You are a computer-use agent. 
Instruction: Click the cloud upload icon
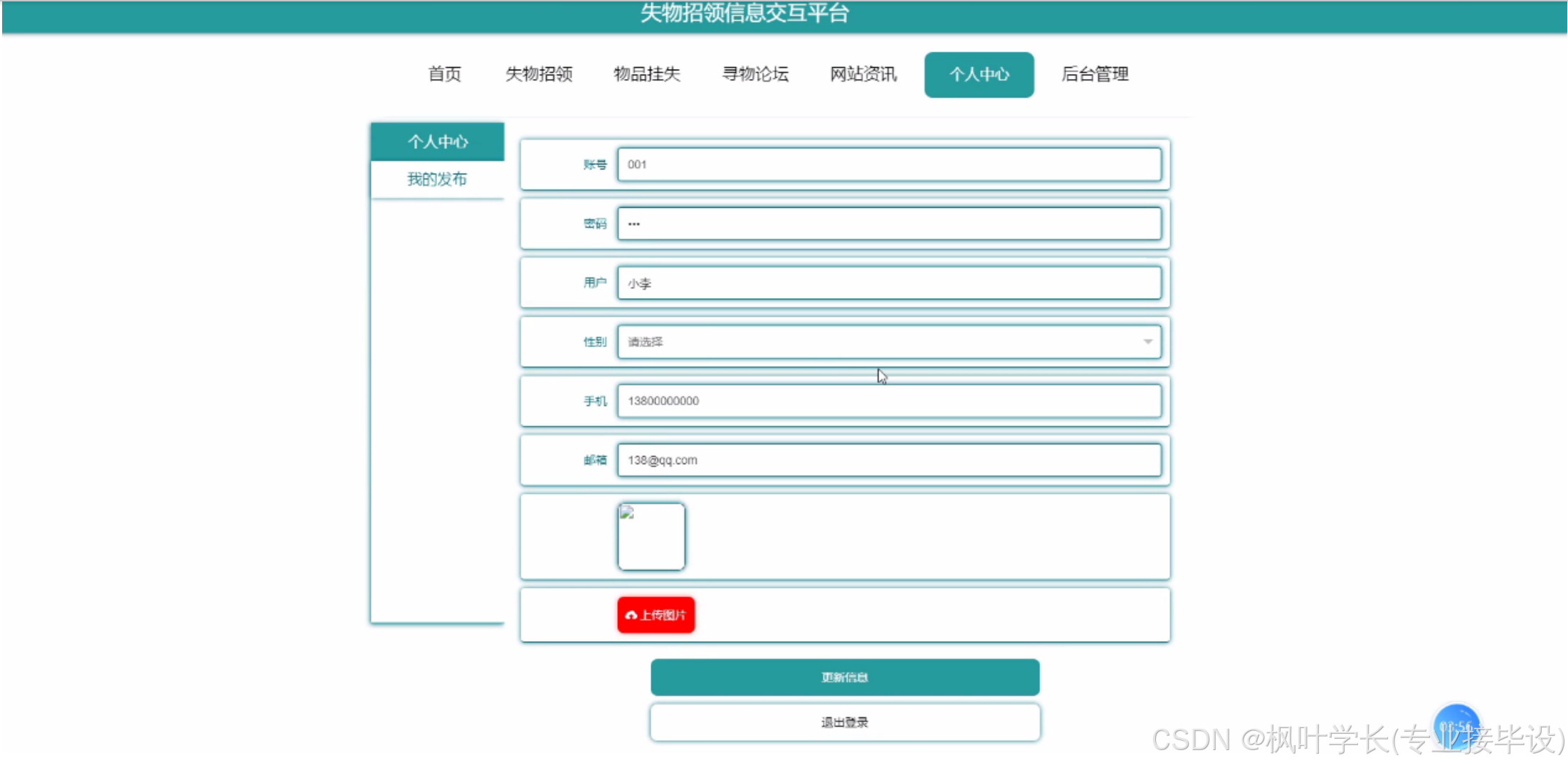(631, 615)
